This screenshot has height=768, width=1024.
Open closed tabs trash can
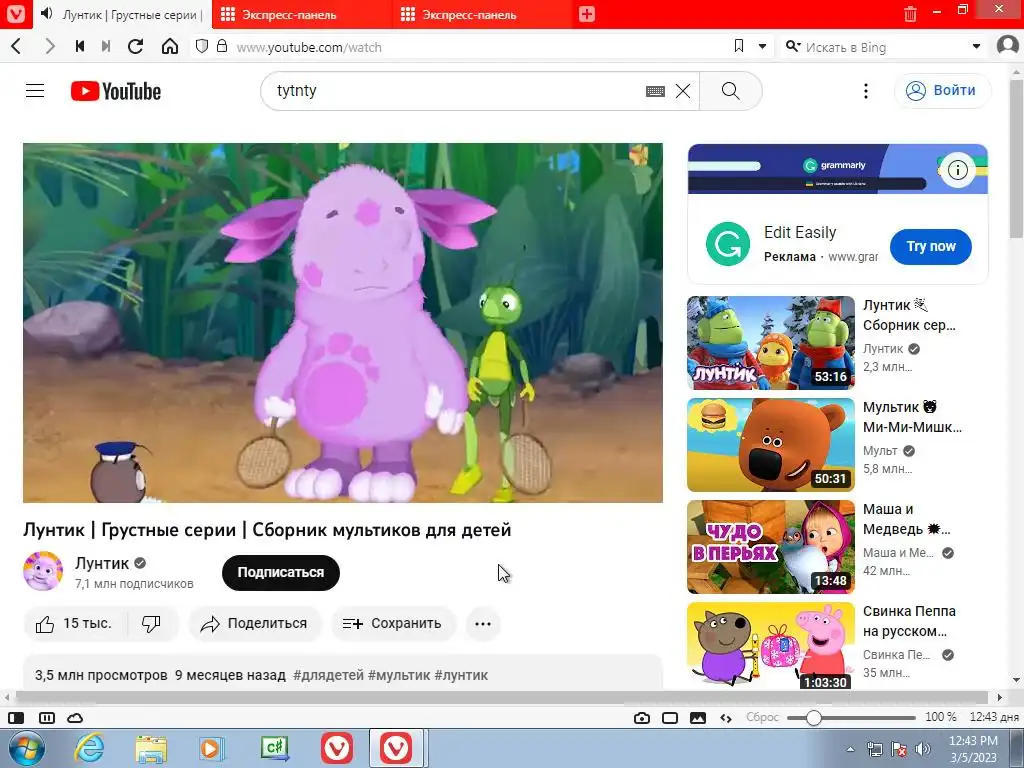[910, 14]
